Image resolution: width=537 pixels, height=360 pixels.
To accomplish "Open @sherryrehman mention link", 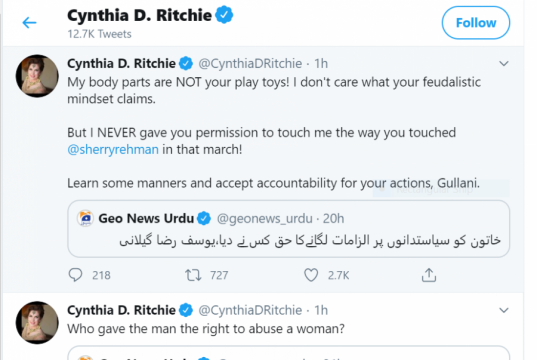I will (x=113, y=150).
